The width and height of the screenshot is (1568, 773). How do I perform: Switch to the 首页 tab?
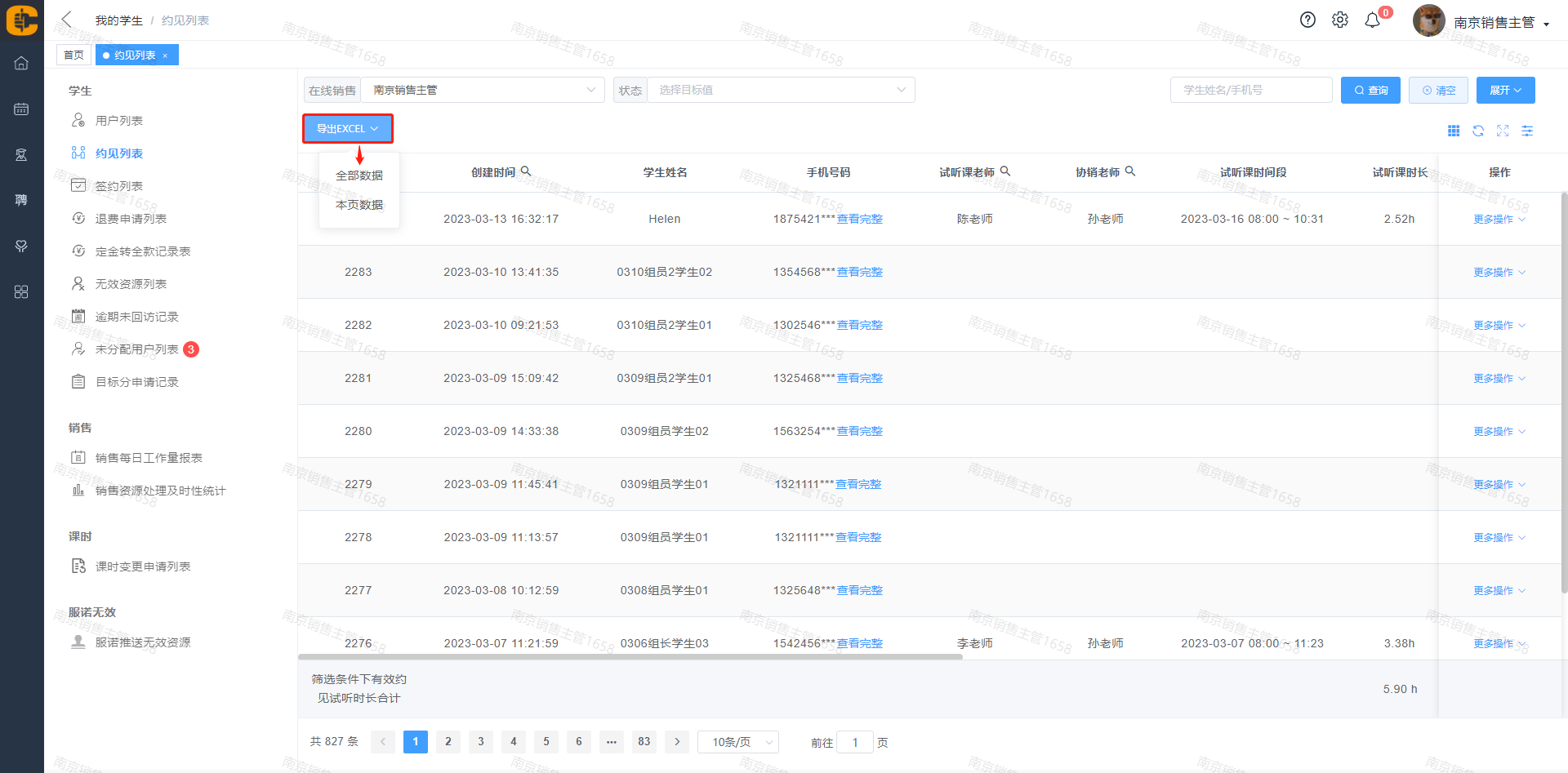click(x=73, y=55)
